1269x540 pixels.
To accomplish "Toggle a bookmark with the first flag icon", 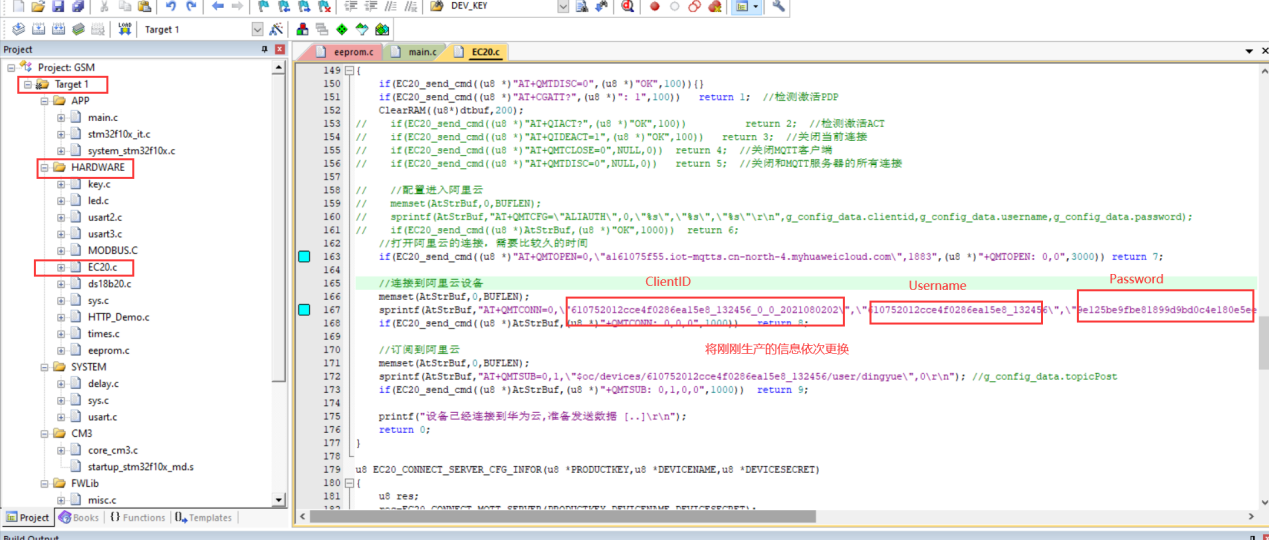I will click(264, 6).
